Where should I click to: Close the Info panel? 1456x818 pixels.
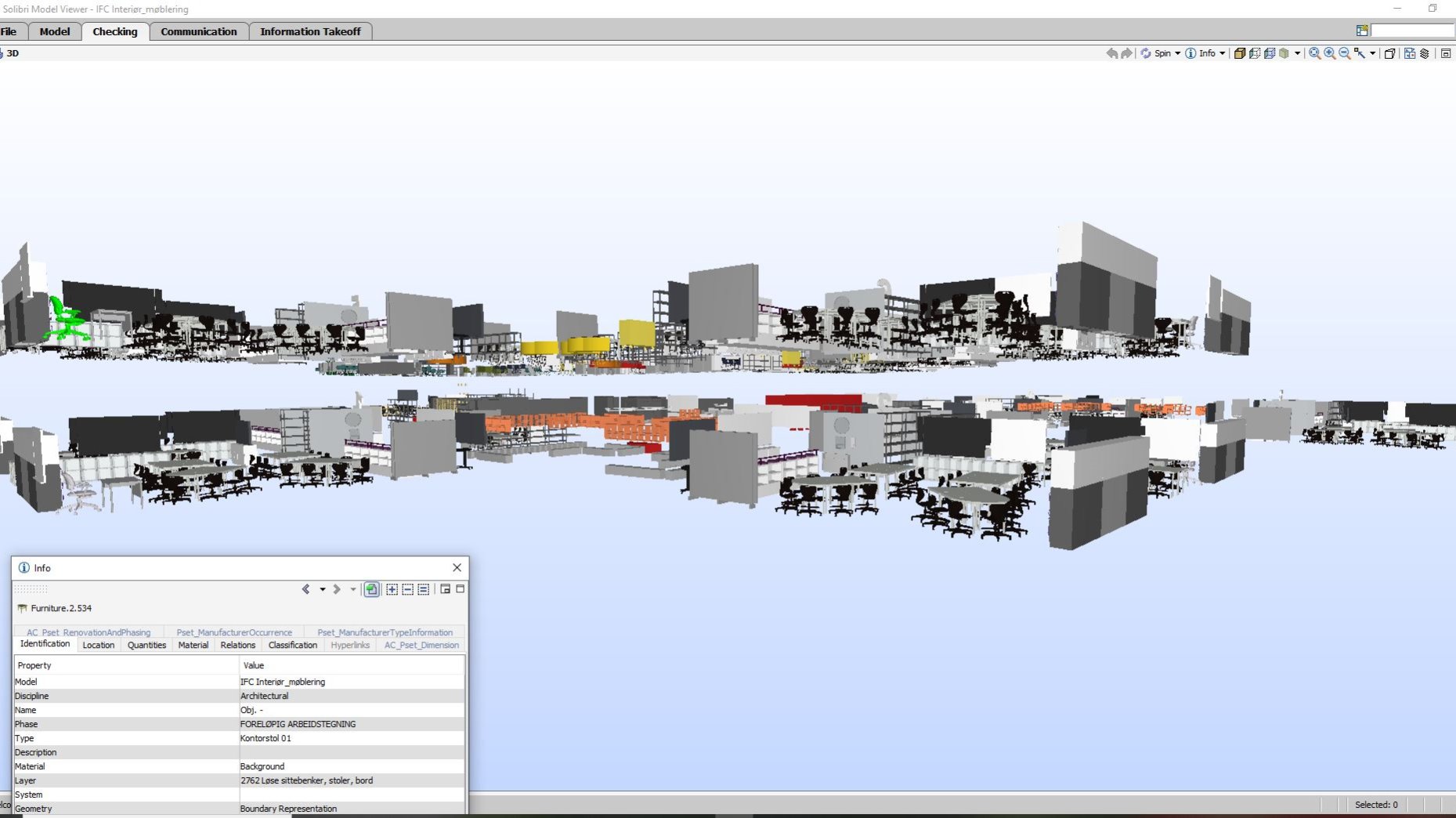pyautogui.click(x=457, y=567)
